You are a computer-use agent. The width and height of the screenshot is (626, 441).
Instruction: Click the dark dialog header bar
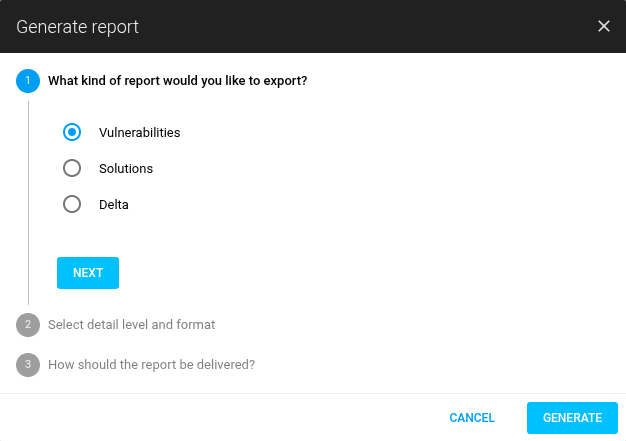coord(350,26)
